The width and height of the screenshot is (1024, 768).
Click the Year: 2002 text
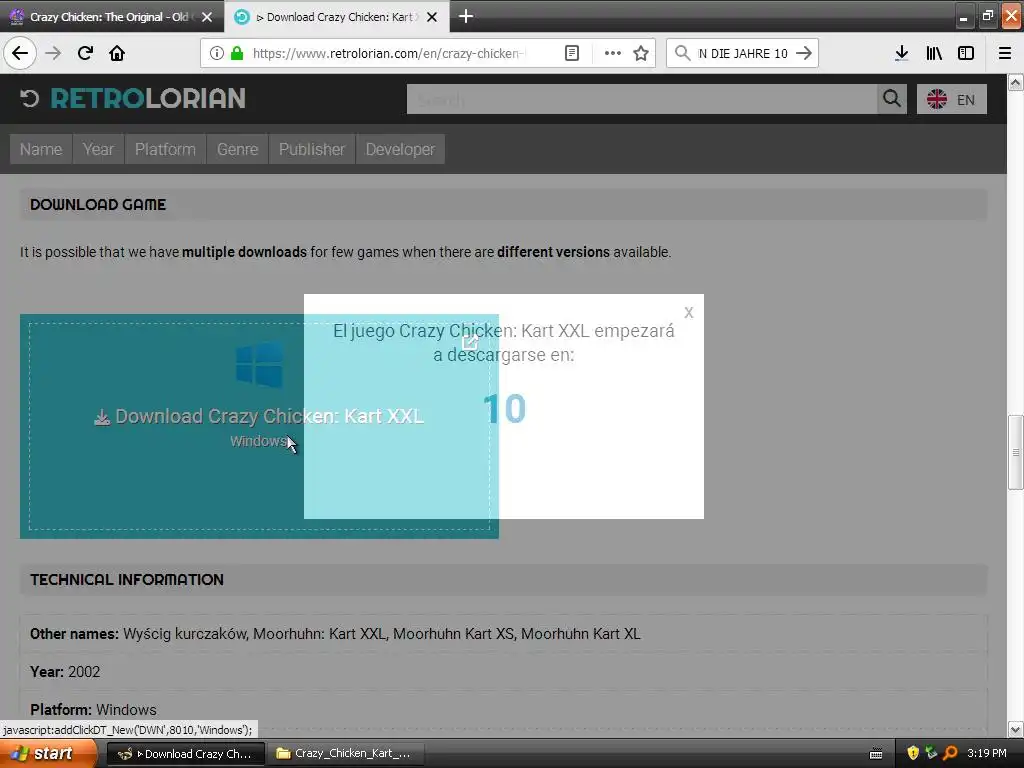pos(65,672)
